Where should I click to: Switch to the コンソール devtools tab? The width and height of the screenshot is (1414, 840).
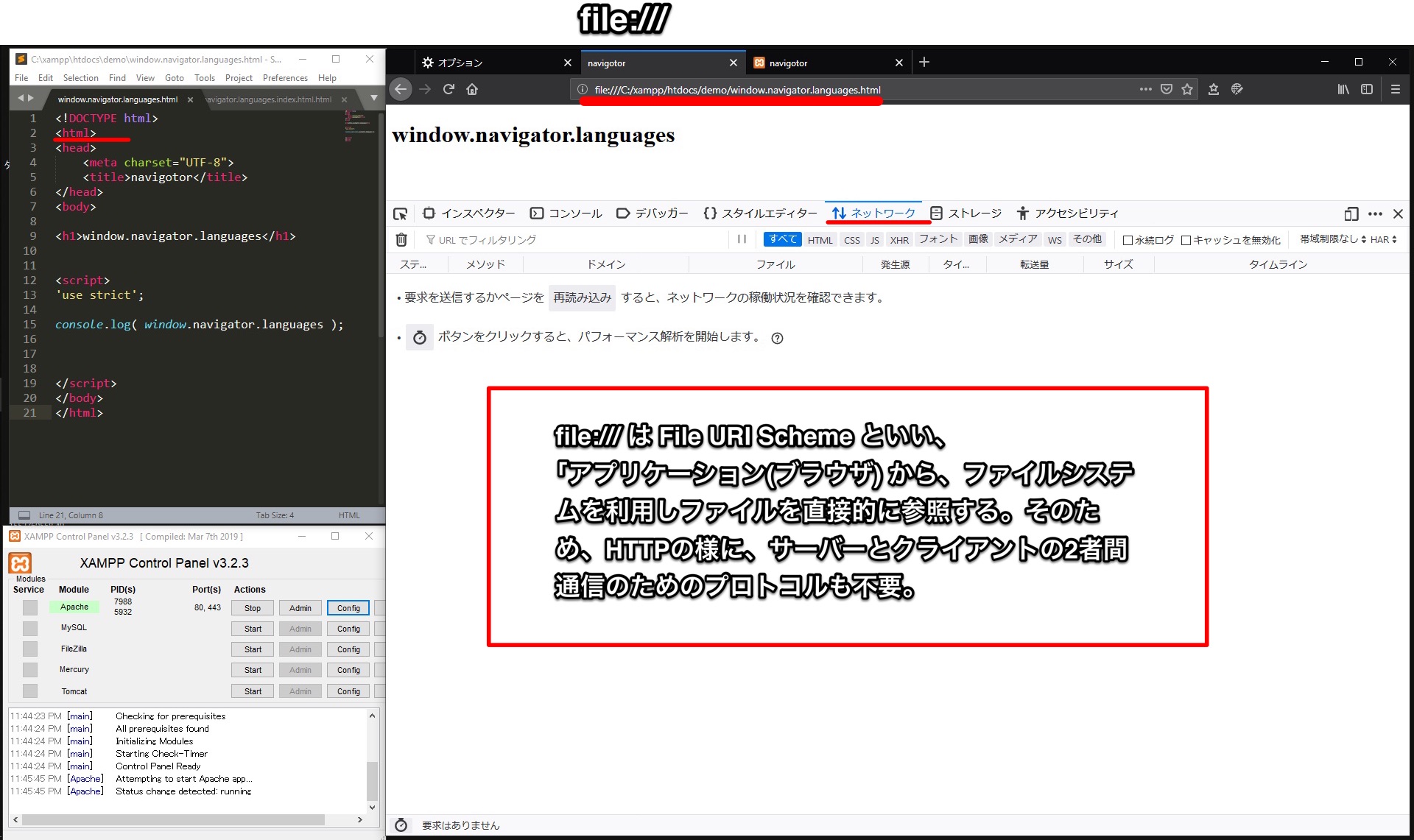coord(566,213)
